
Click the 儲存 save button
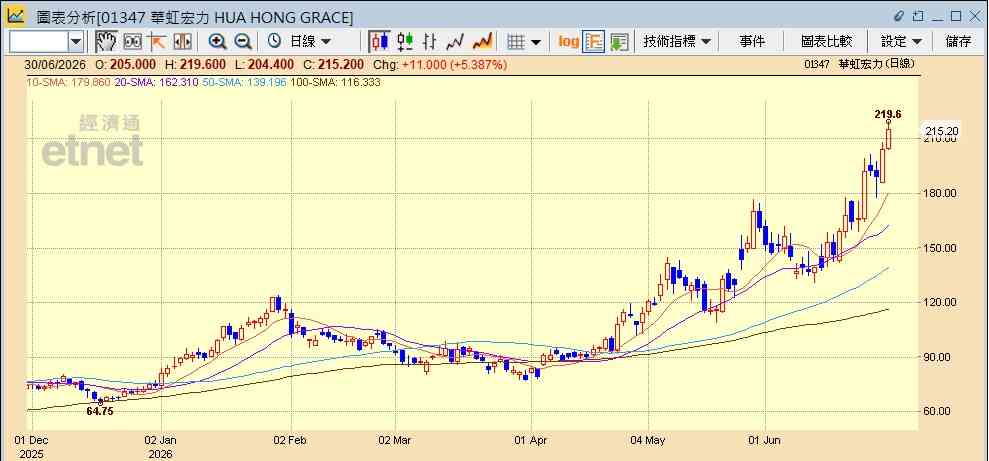(957, 42)
